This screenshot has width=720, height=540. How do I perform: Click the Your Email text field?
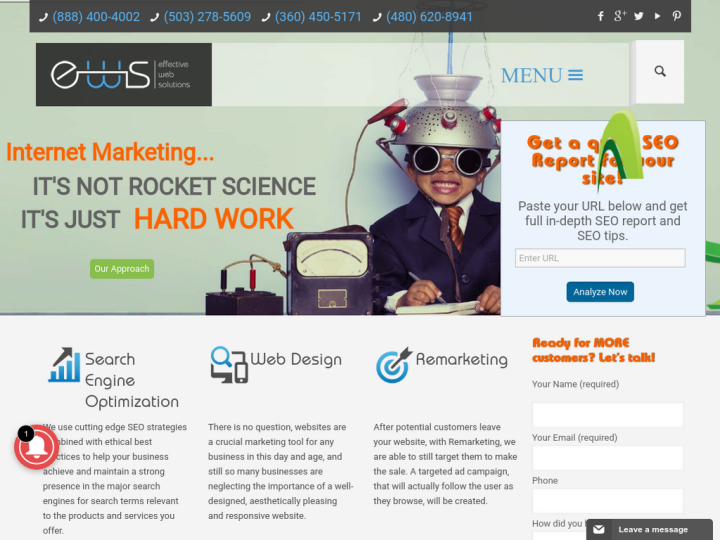coord(607,458)
